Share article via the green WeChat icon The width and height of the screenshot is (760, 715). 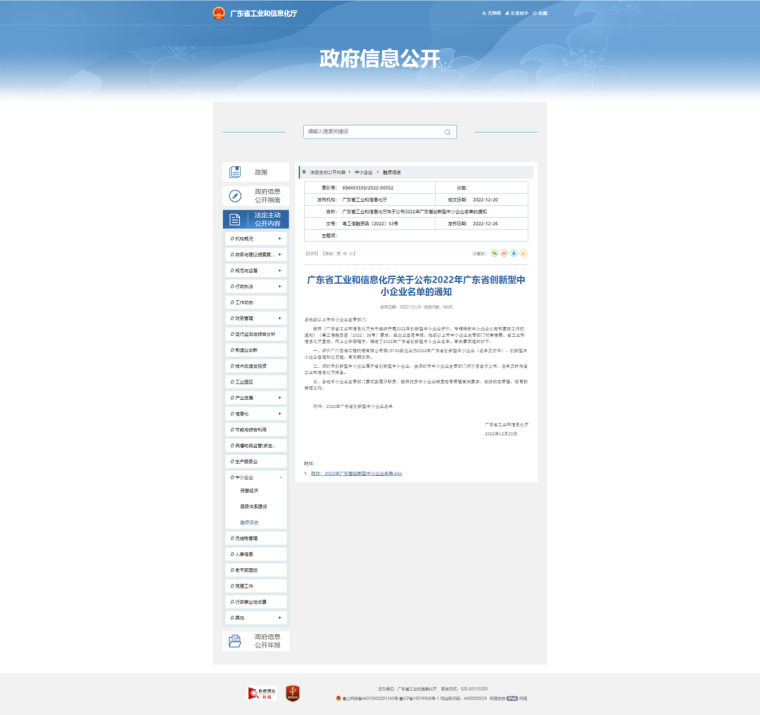click(x=494, y=254)
